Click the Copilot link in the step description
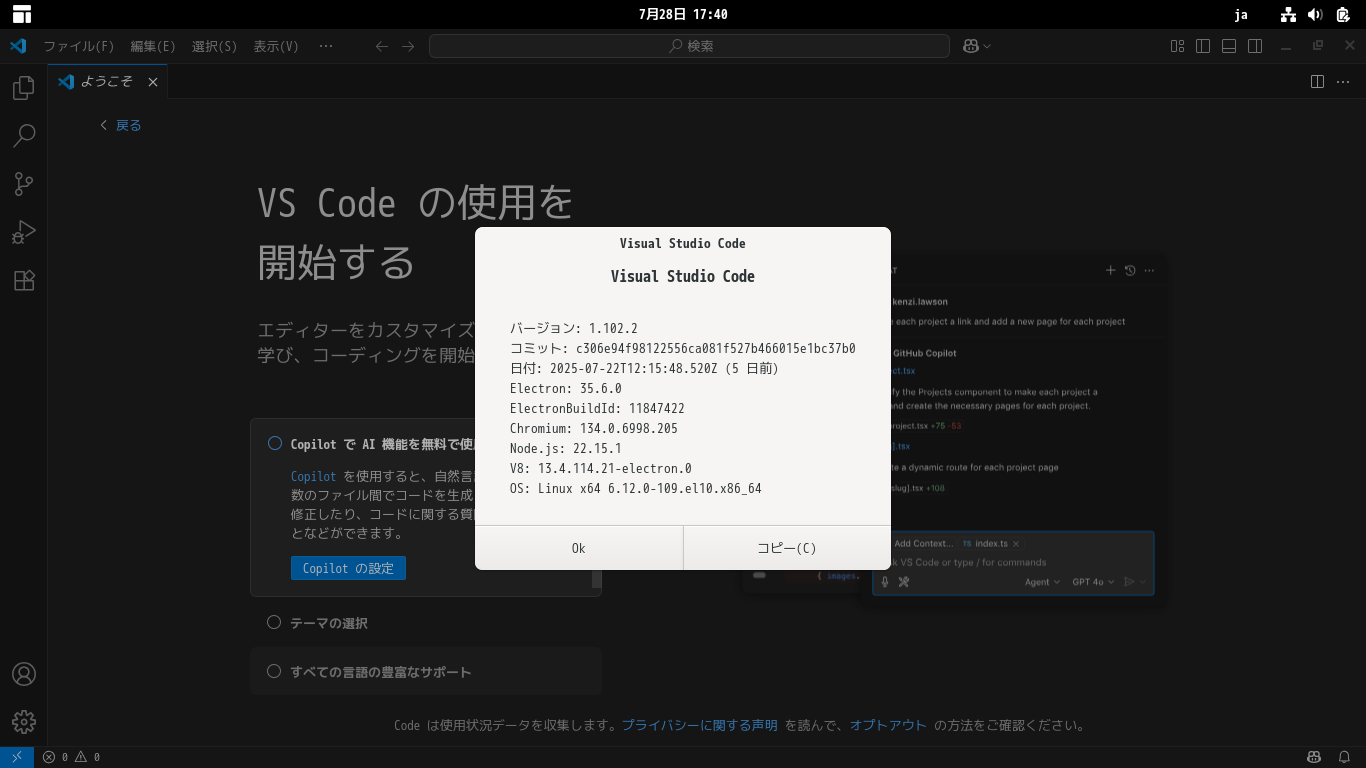Image resolution: width=1366 pixels, height=768 pixels. pos(313,477)
